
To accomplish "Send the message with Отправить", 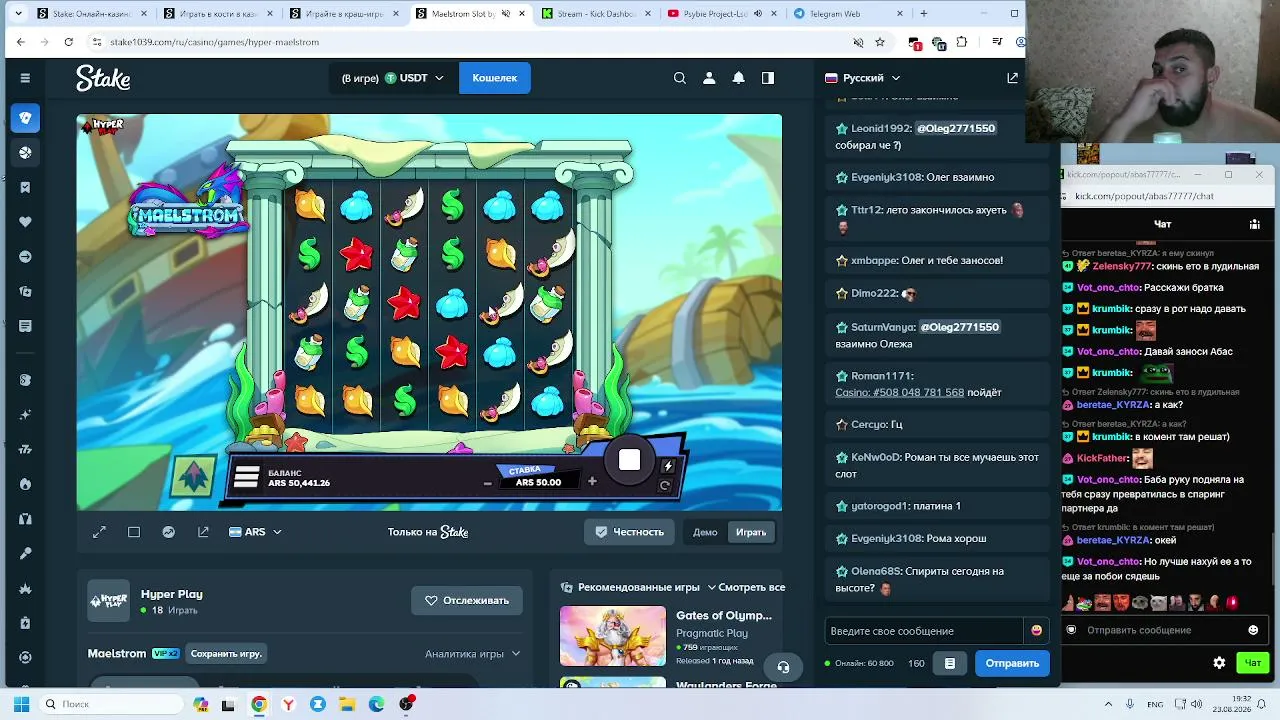I will pyautogui.click(x=1012, y=663).
